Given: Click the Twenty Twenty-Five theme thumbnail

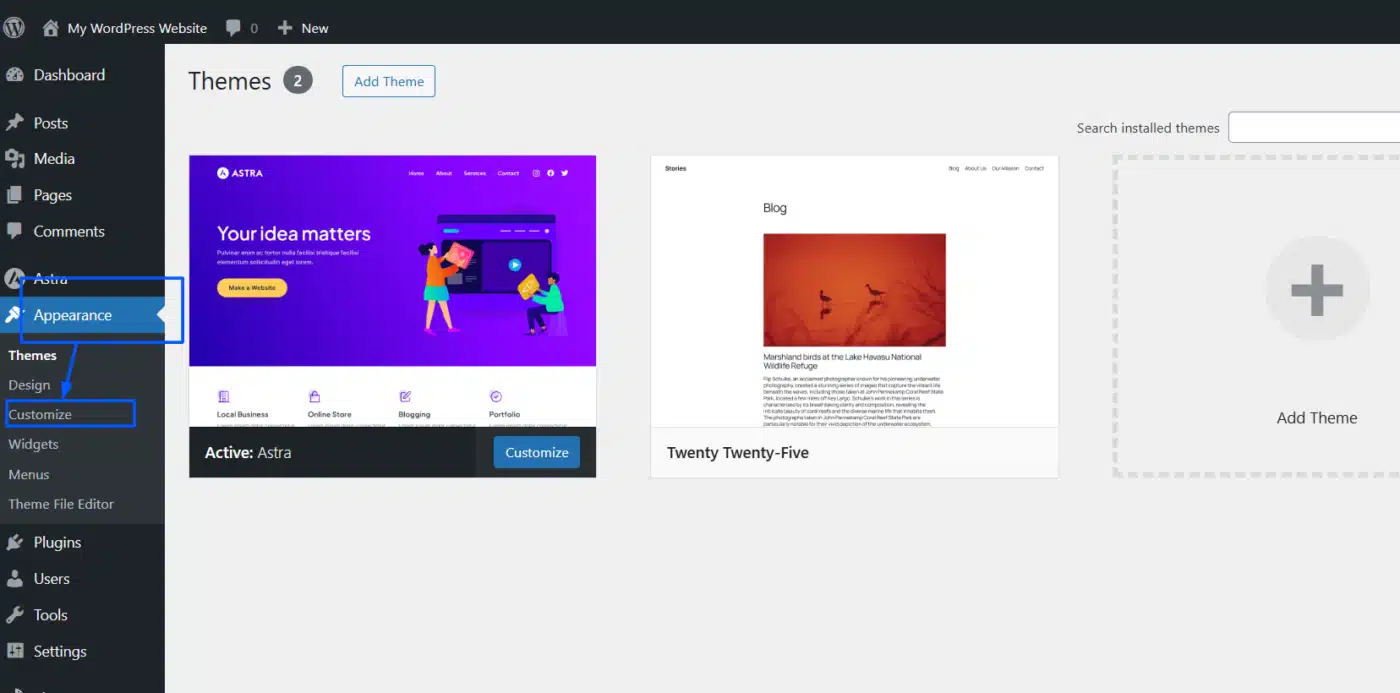Looking at the screenshot, I should pyautogui.click(x=854, y=291).
